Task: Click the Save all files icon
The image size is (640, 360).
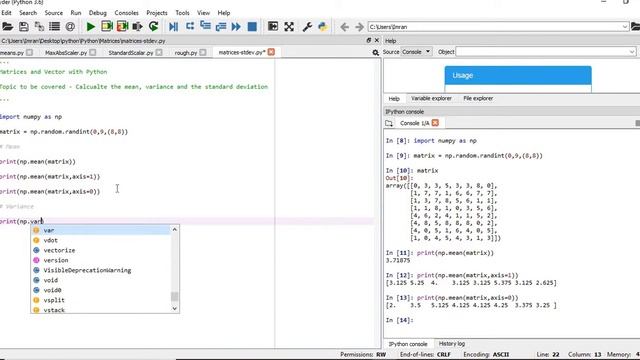Action: (39, 27)
